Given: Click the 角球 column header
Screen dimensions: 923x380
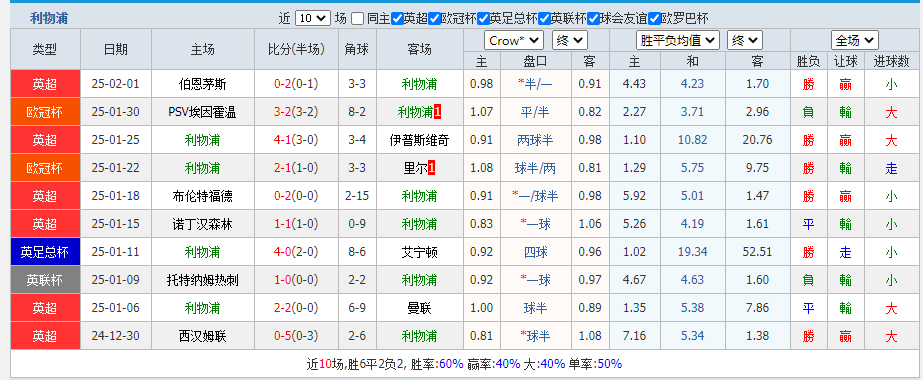Looking at the screenshot, I should tap(357, 49).
